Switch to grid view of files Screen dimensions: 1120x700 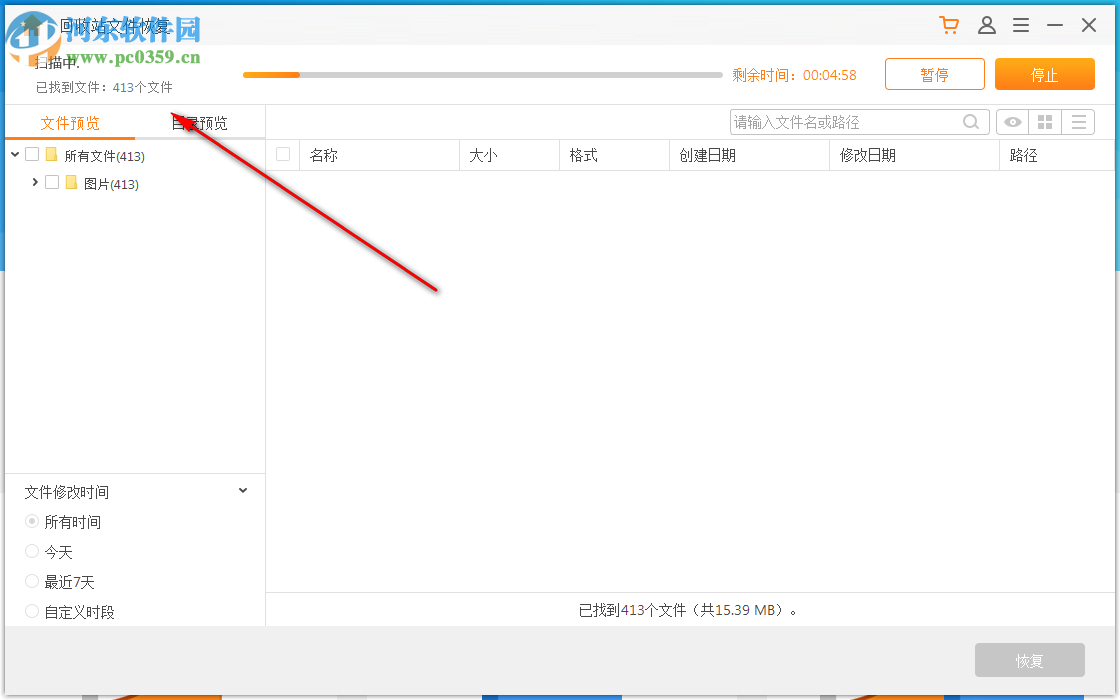click(1044, 121)
